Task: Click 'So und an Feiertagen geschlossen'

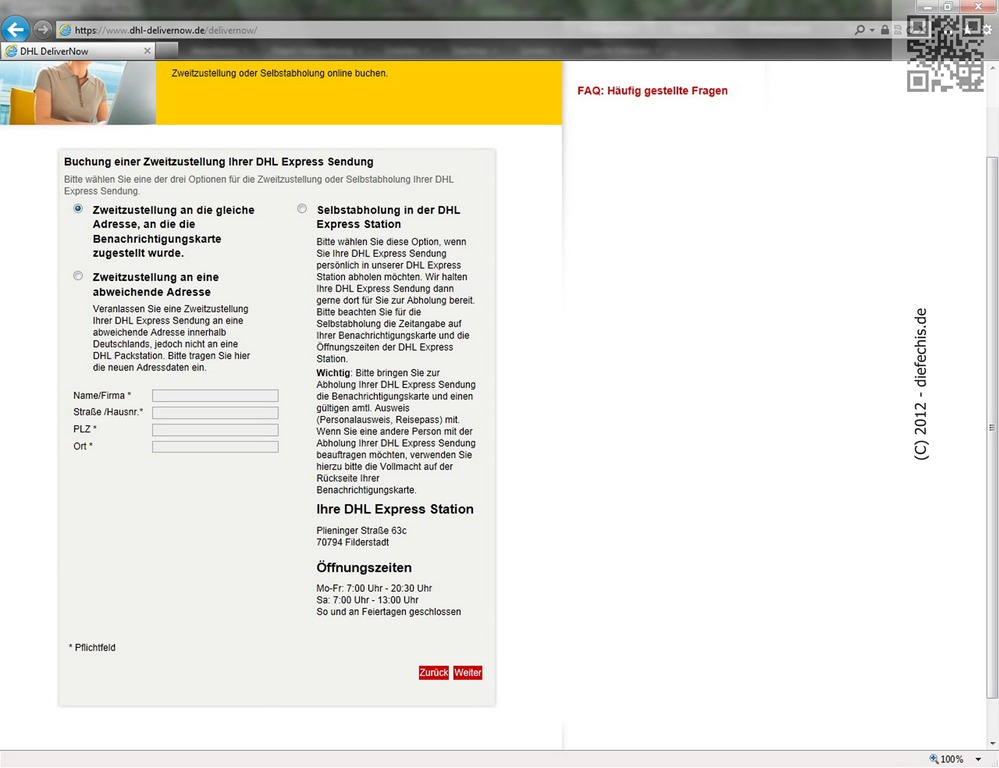Action: 389,612
